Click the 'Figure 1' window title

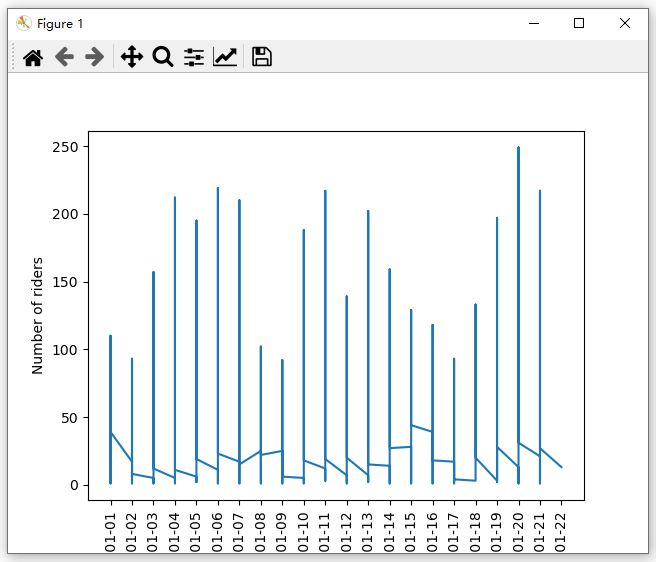pos(60,24)
